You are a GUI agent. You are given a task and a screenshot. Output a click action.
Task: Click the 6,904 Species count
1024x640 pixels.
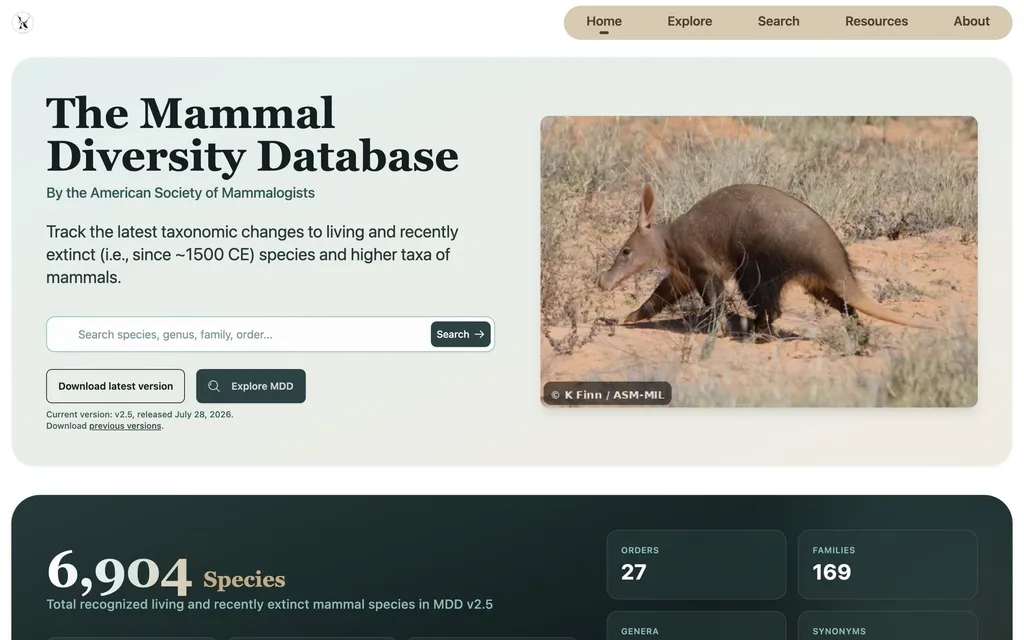[x=166, y=572]
